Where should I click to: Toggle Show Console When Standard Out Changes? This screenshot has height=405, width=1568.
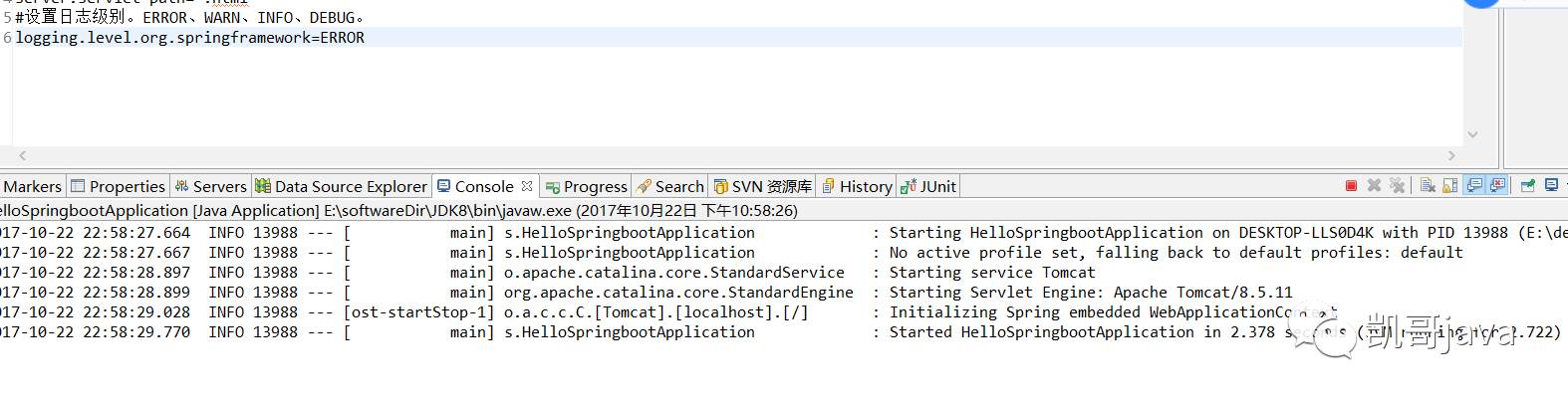tap(1473, 185)
